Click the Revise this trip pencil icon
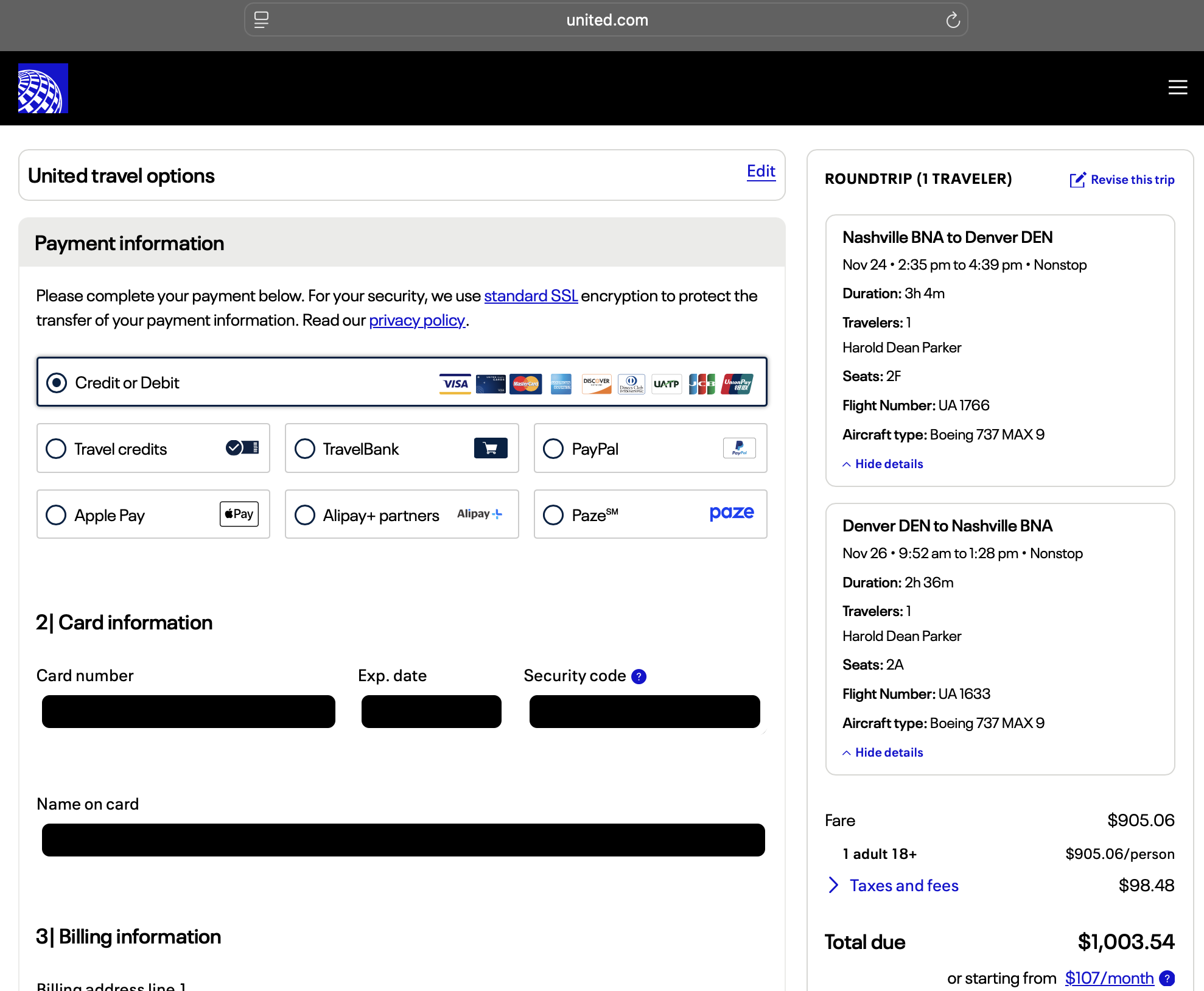The image size is (1204, 991). tap(1077, 180)
